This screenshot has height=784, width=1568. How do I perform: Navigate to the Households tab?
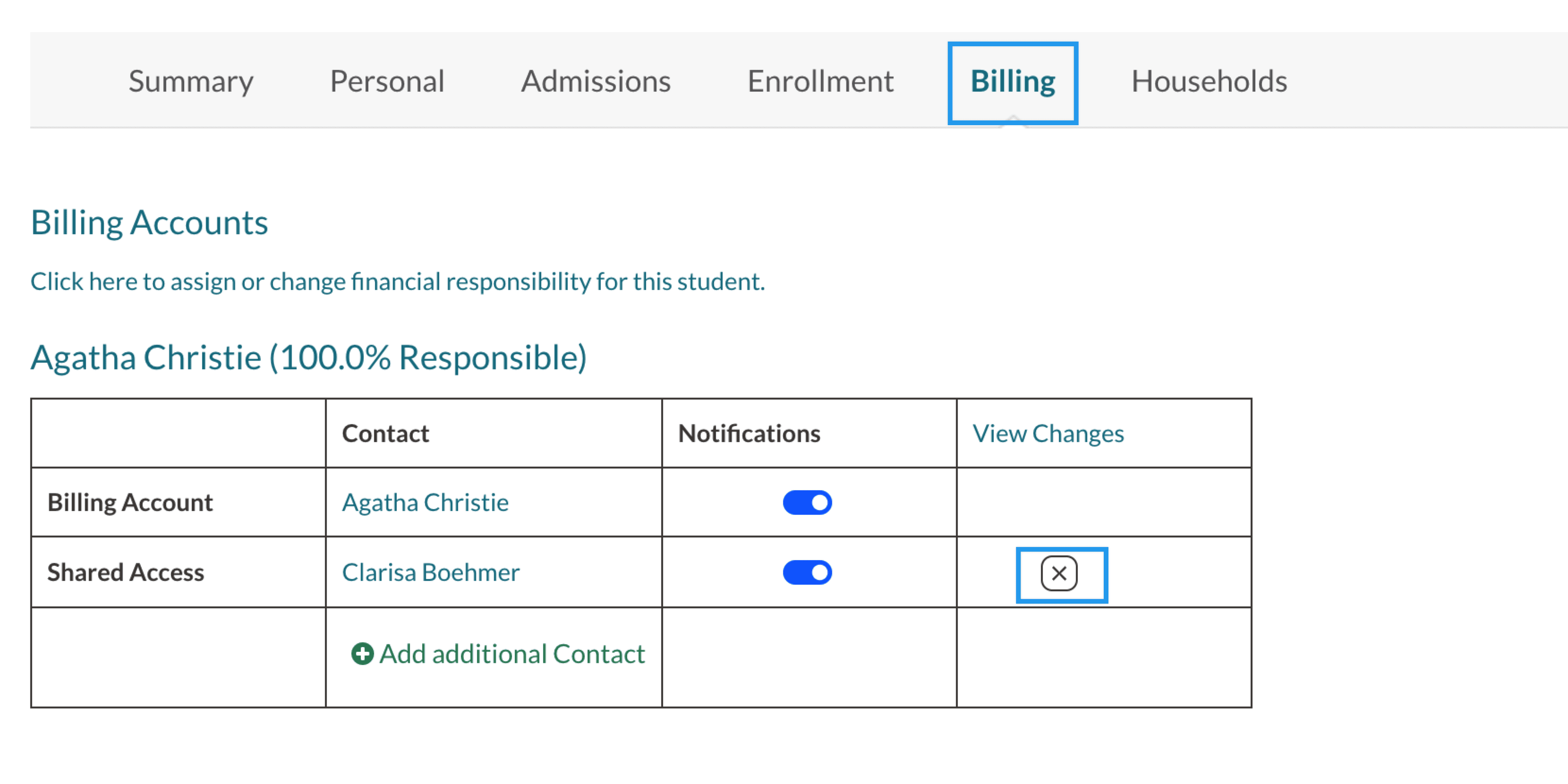[x=1209, y=82]
